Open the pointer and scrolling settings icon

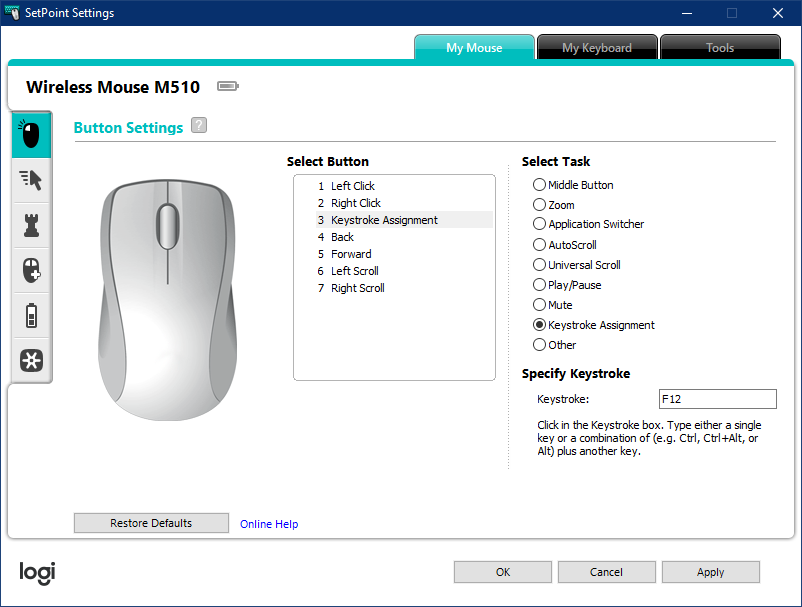(31, 180)
